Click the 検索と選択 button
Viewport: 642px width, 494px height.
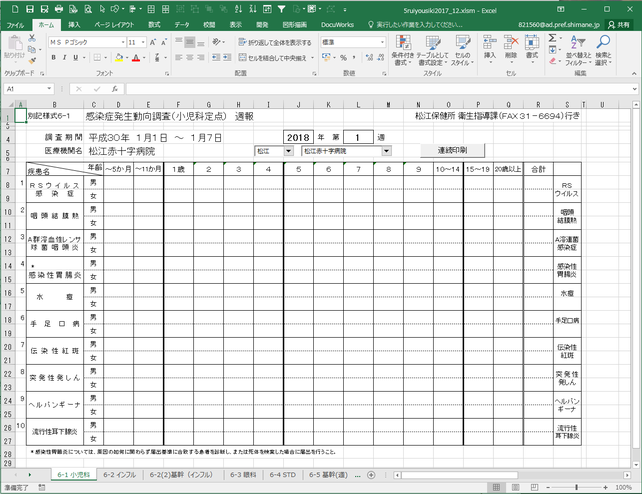click(x=603, y=51)
